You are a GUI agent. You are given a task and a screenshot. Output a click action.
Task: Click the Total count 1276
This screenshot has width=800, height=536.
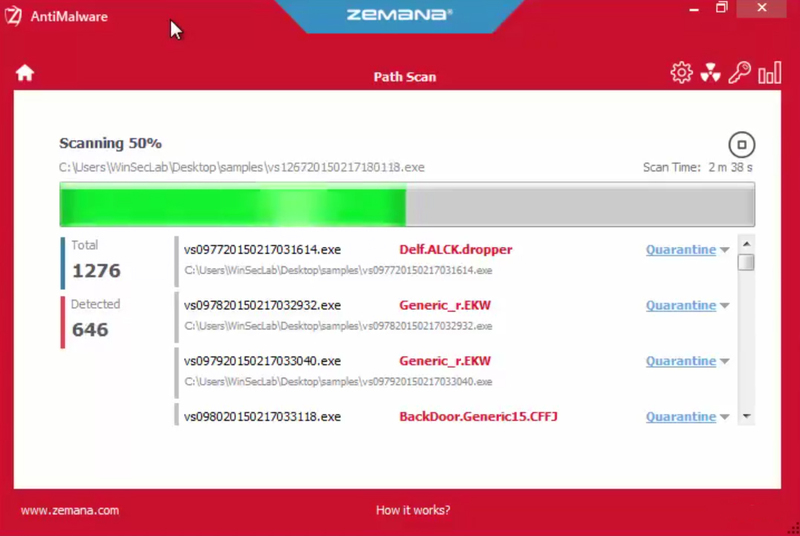pos(96,271)
